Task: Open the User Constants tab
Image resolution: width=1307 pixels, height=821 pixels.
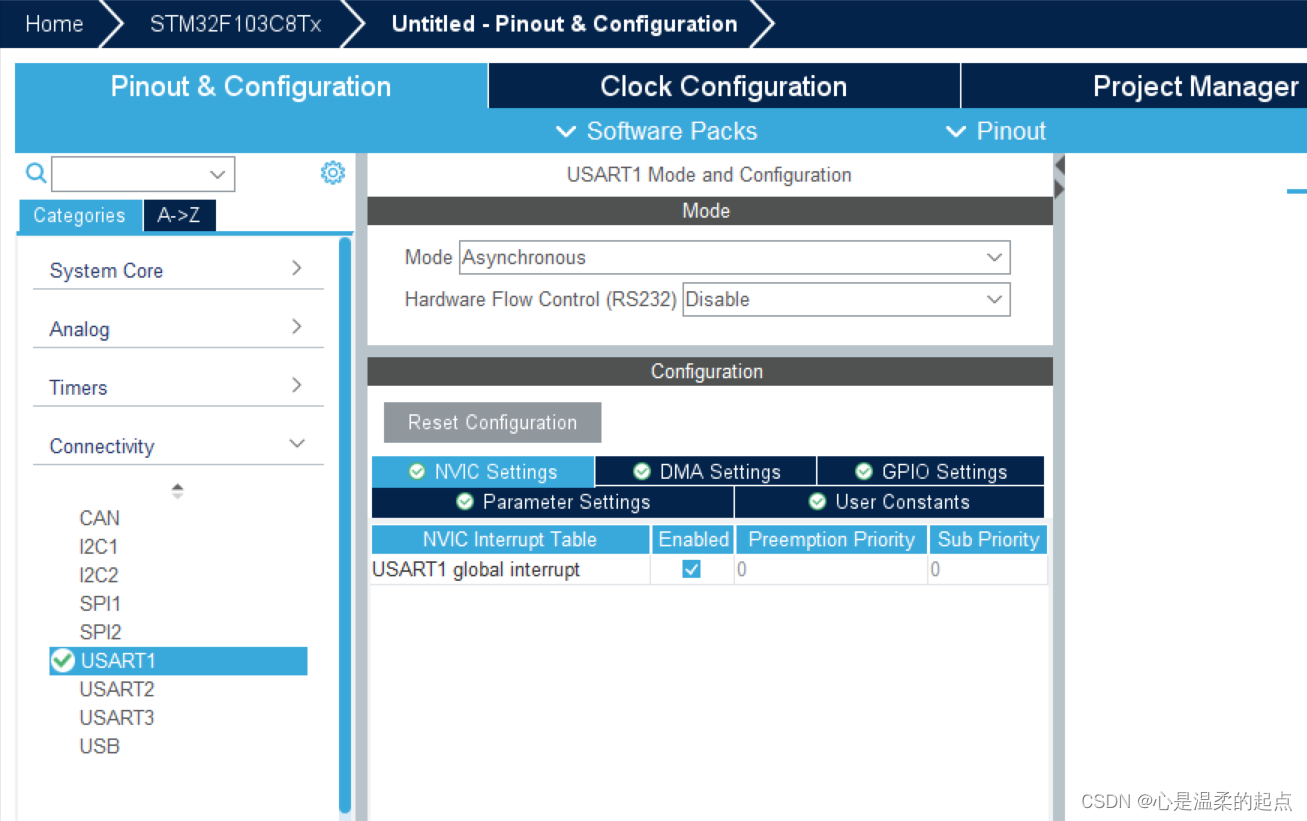Action: (x=889, y=502)
